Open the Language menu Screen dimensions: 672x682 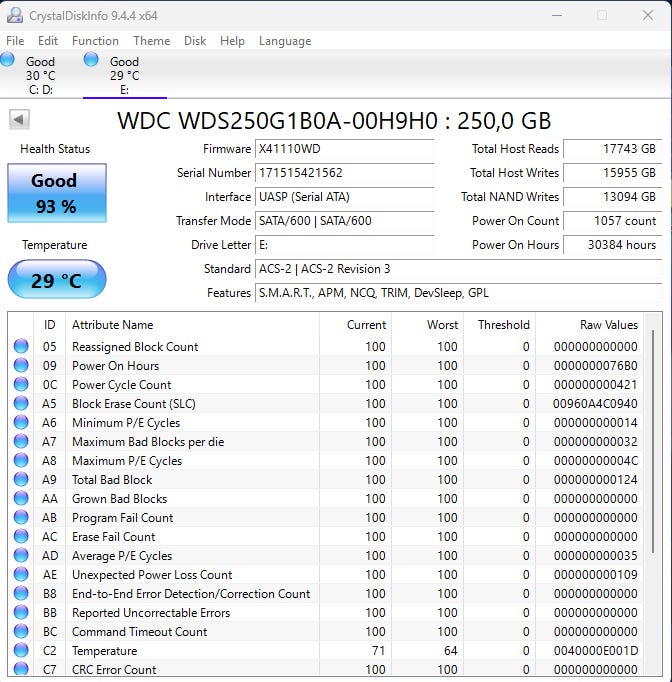[285, 41]
